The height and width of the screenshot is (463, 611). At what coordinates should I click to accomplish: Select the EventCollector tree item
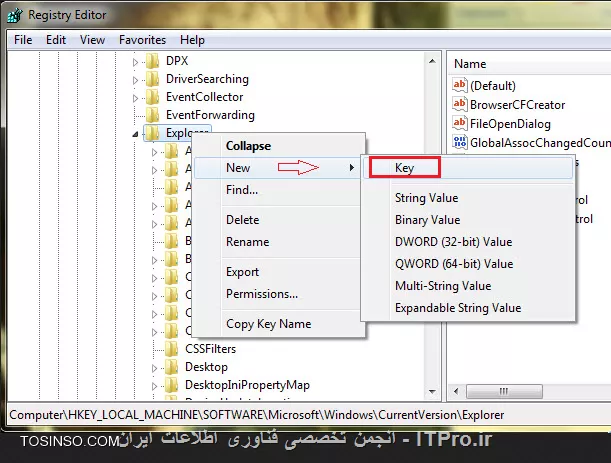click(x=204, y=97)
